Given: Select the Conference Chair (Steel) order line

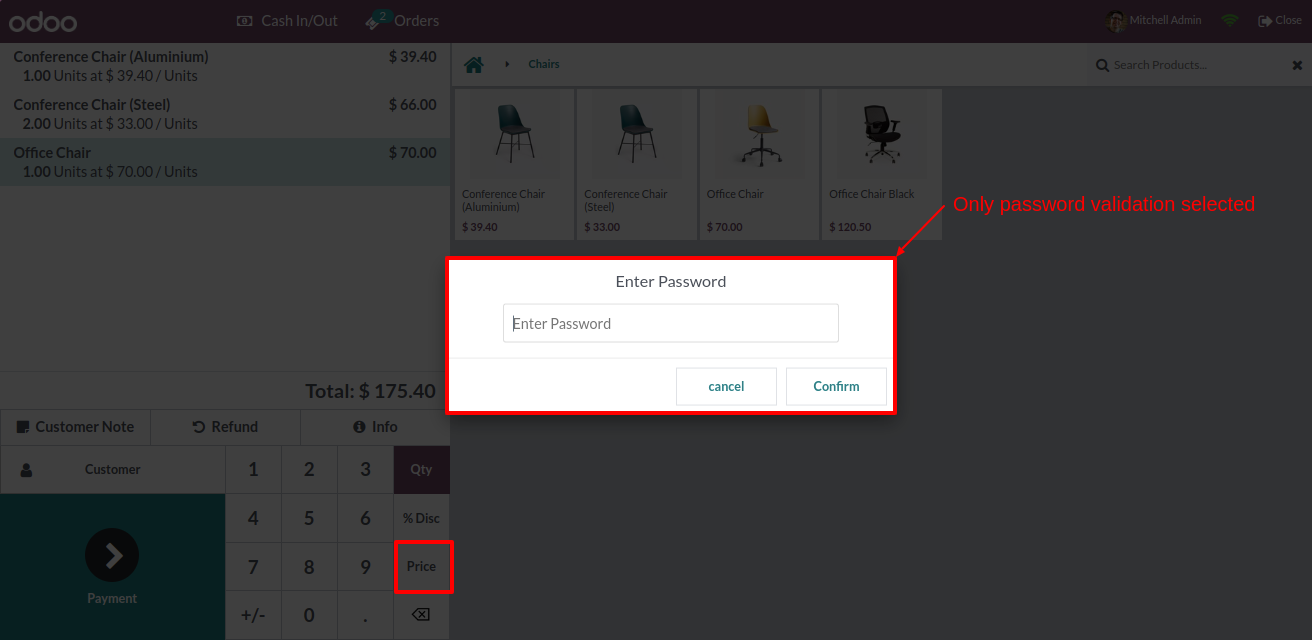Looking at the screenshot, I should (x=225, y=114).
